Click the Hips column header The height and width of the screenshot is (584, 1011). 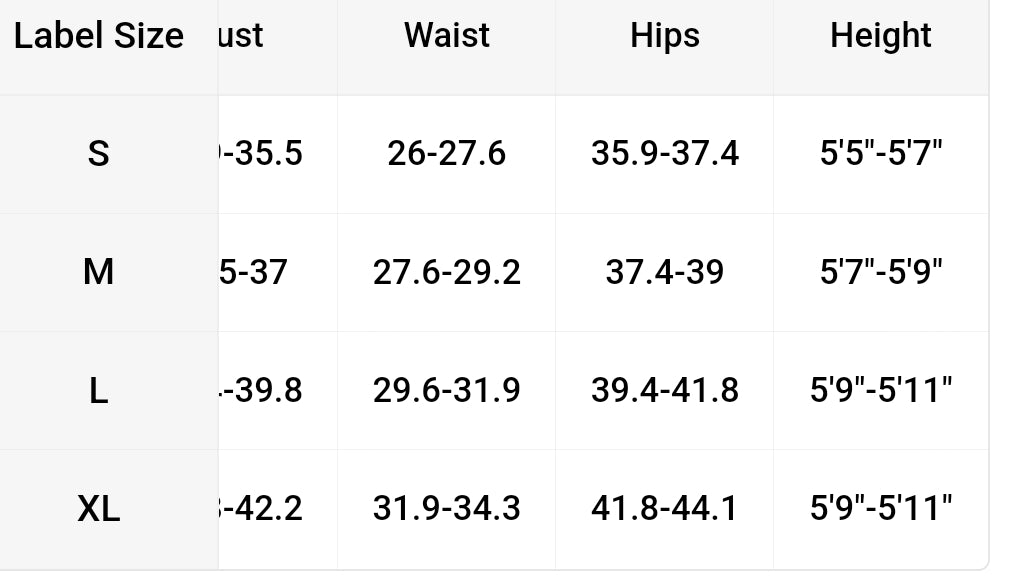pos(664,36)
